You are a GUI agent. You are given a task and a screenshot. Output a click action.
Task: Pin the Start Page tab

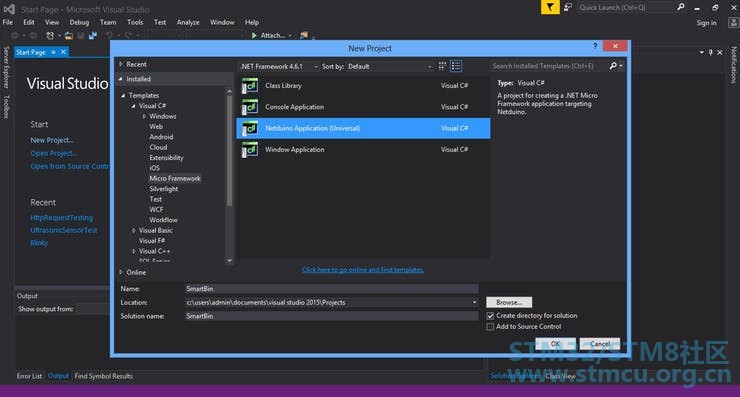53,52
